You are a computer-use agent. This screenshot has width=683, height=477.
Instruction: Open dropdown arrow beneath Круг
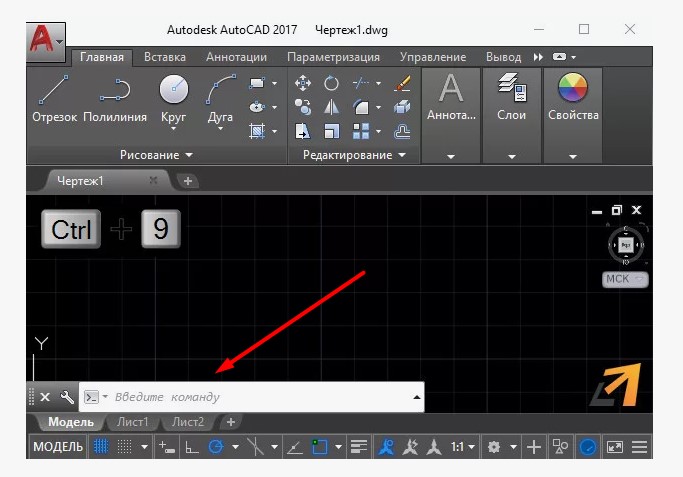tap(173, 129)
